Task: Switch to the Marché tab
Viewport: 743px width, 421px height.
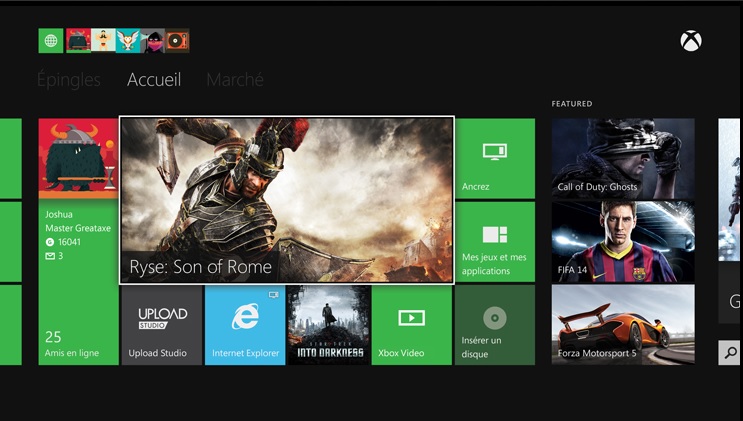Action: (x=235, y=80)
